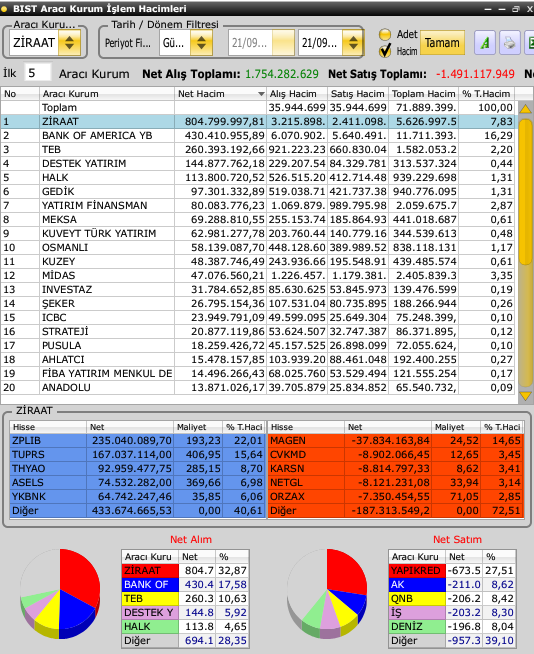Click the Tamam button
This screenshot has width=534, height=654.
pos(442,43)
